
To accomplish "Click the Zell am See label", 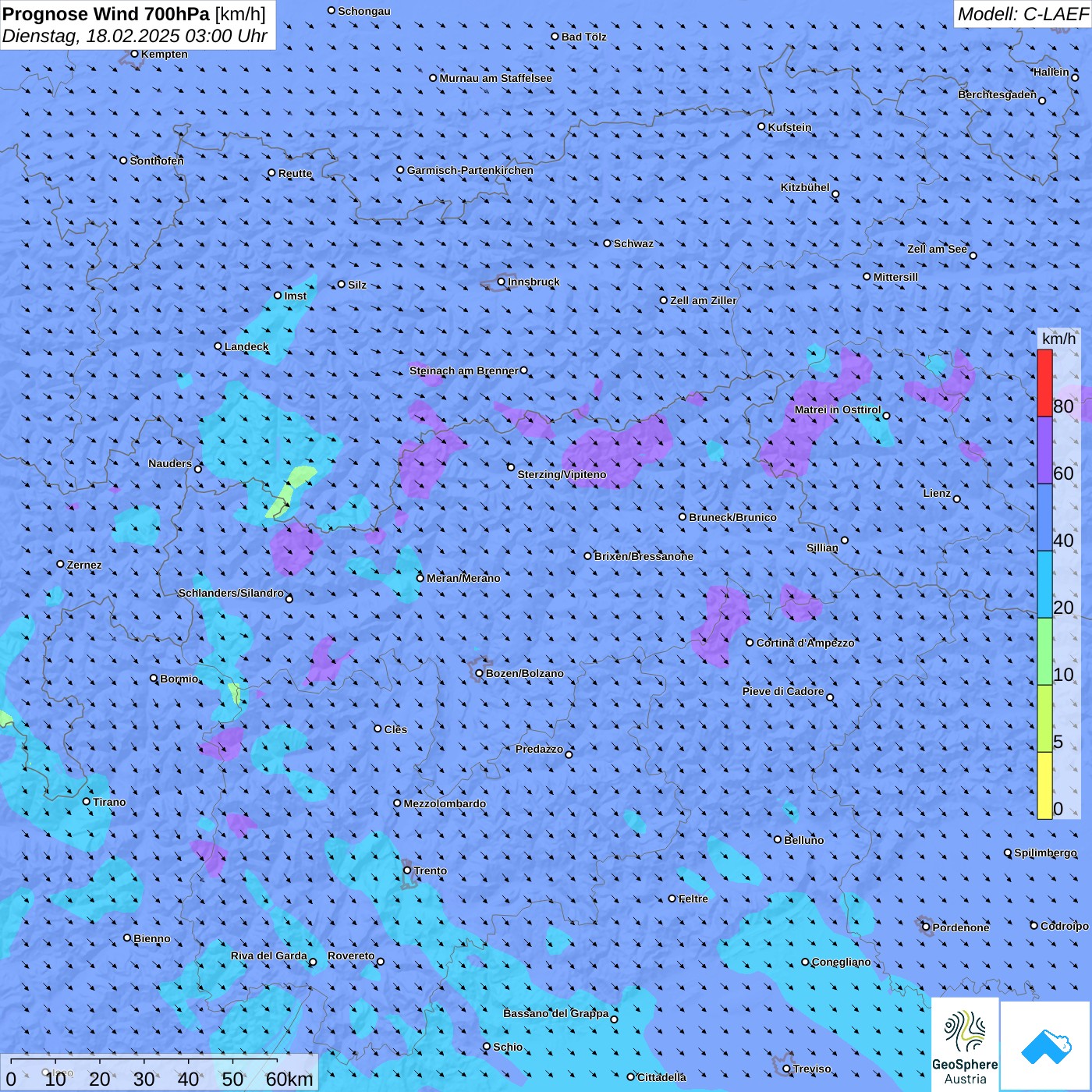I will point(937,249).
